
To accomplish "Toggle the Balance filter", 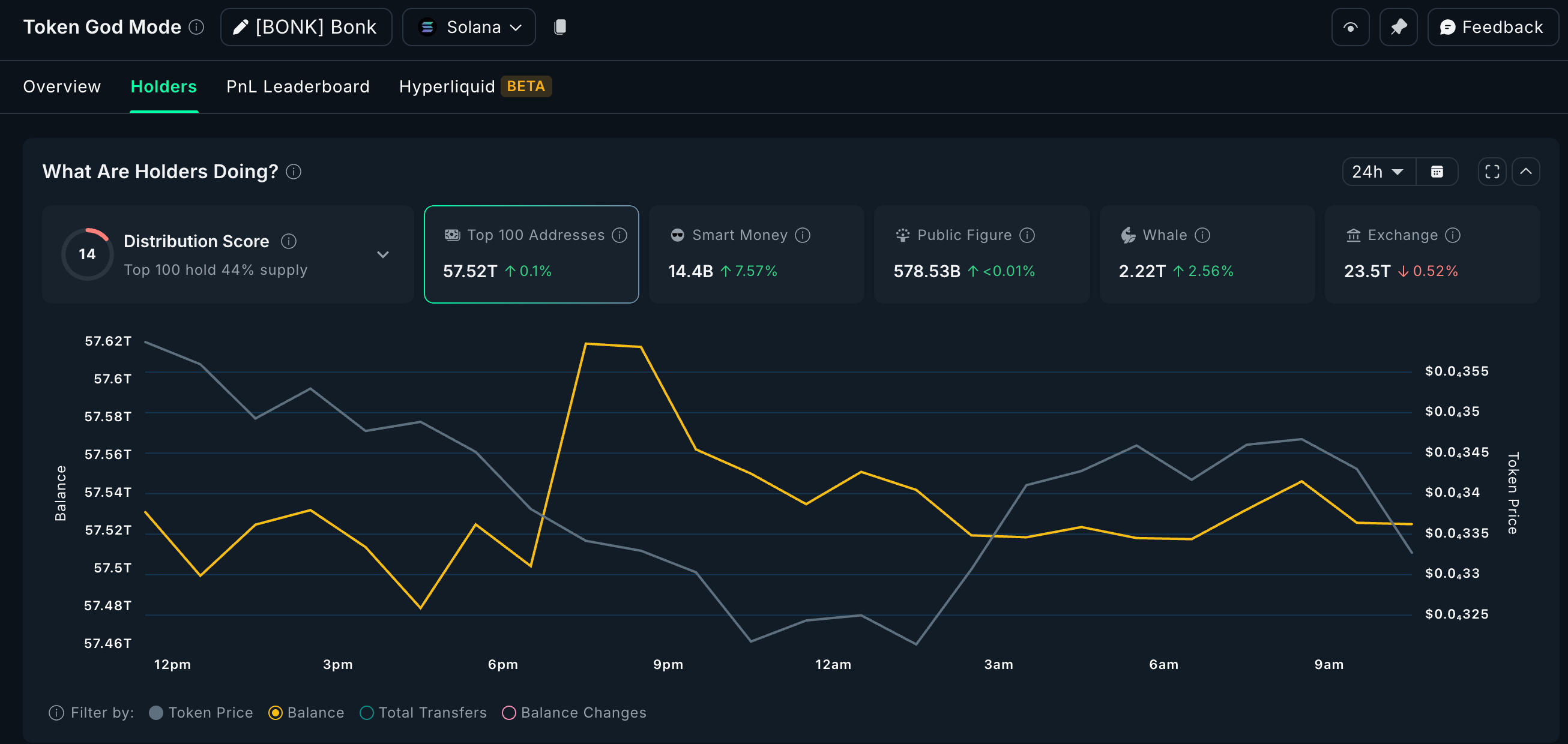I will tap(306, 712).
